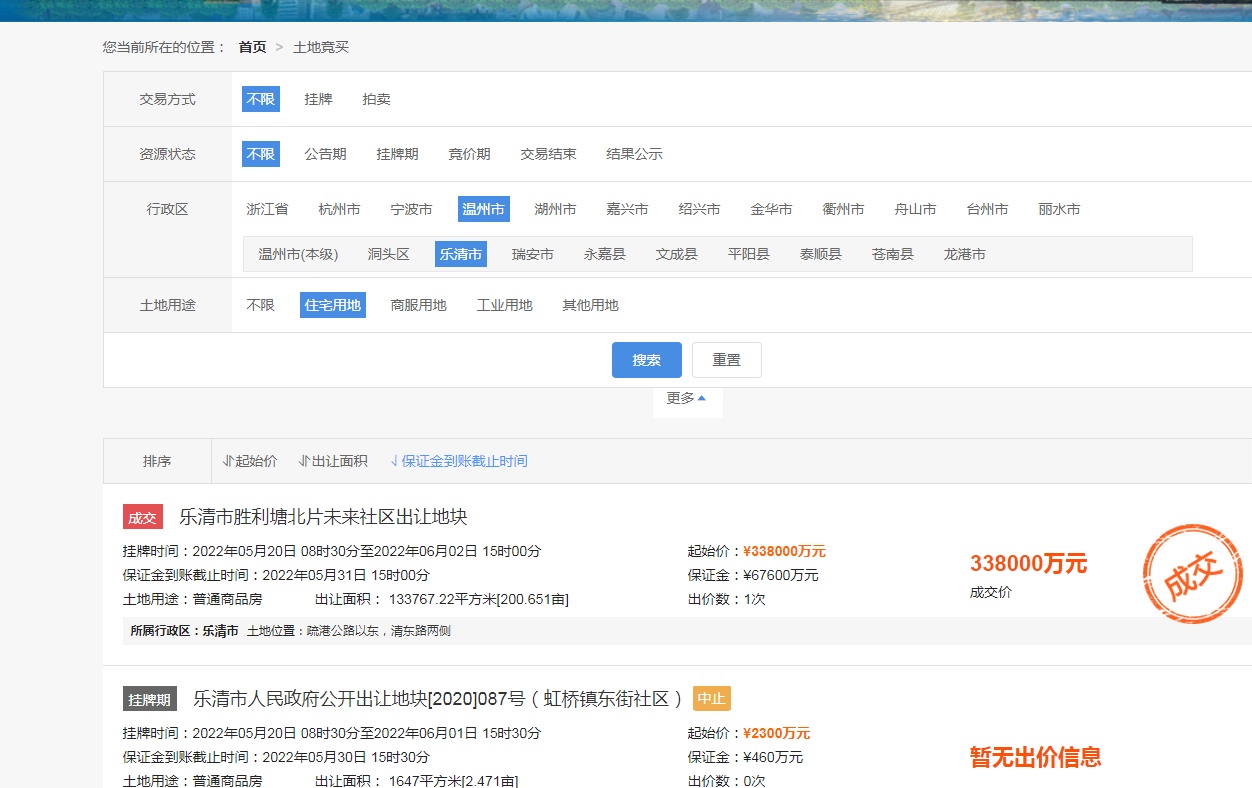This screenshot has height=788, width=1252.
Task: Open 乐清市胜利塘北片未来社区出让地块 listing
Action: pos(323,517)
